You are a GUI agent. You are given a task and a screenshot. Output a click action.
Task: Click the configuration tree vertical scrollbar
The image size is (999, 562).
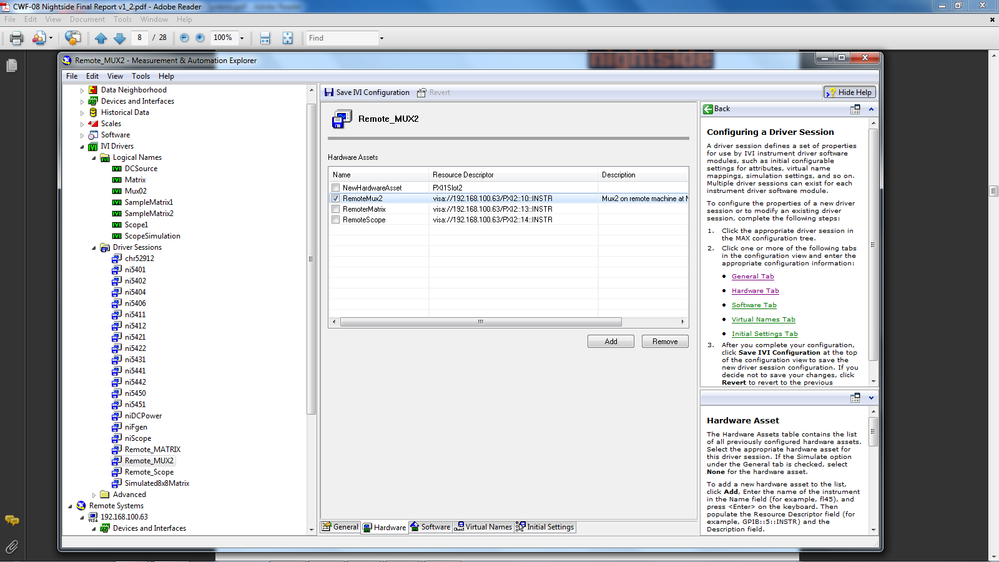[x=311, y=259]
